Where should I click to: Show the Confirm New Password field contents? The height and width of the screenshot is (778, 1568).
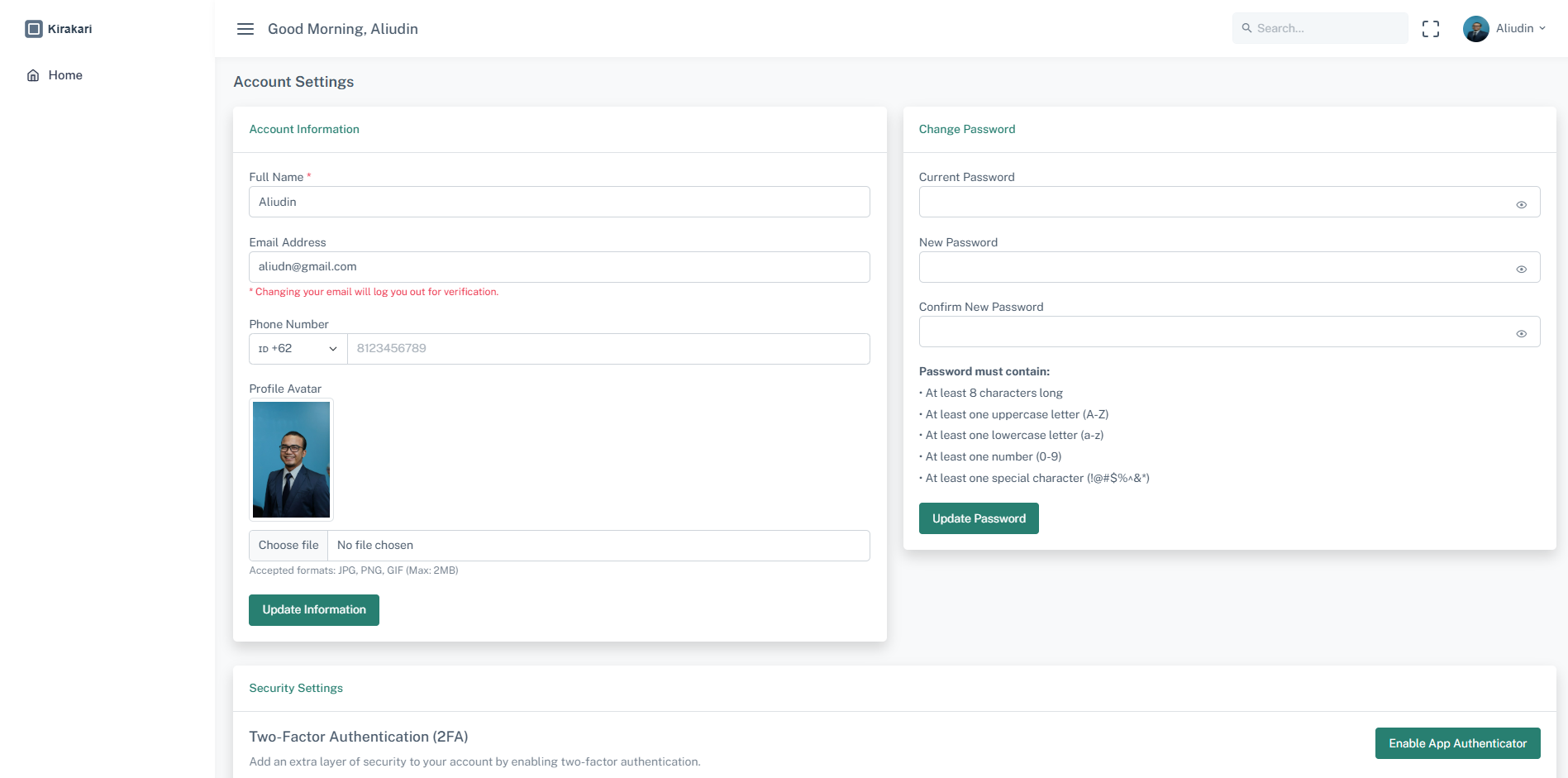1522,333
